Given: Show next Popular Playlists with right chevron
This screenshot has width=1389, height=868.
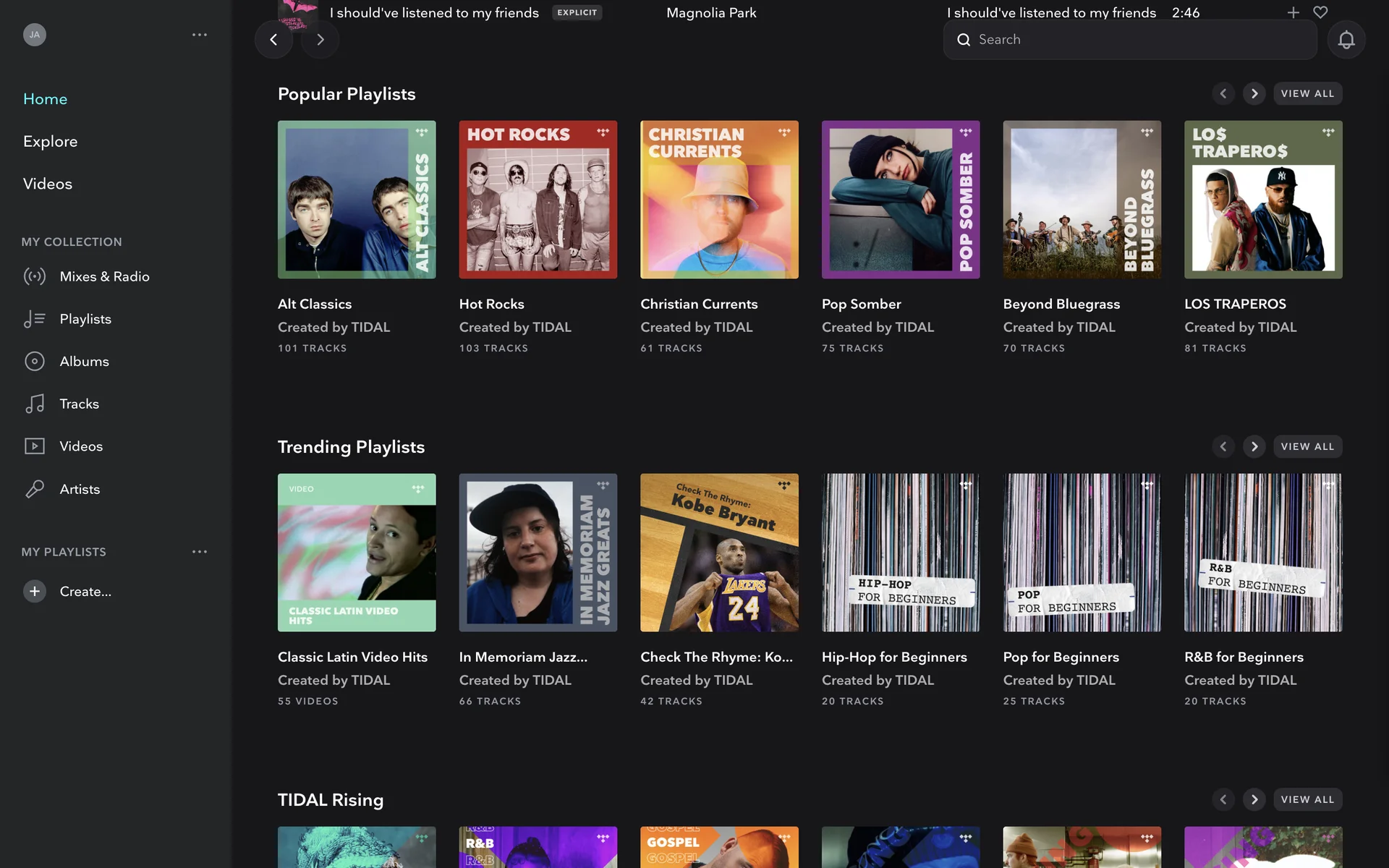Looking at the screenshot, I should (x=1254, y=94).
